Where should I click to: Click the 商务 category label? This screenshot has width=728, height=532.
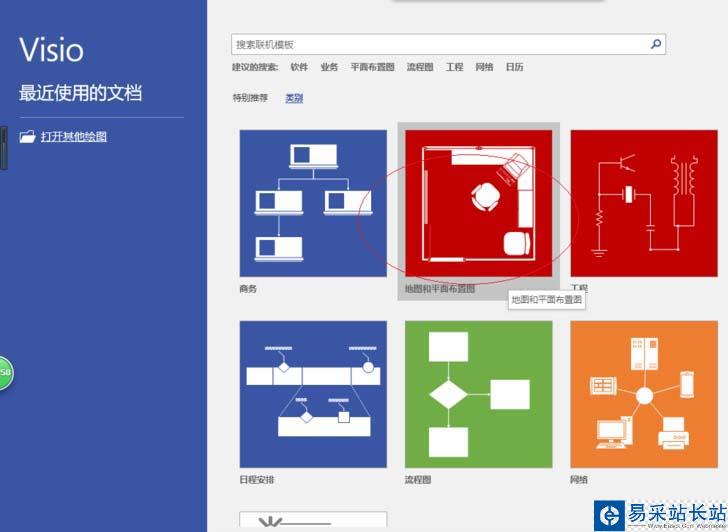(248, 289)
